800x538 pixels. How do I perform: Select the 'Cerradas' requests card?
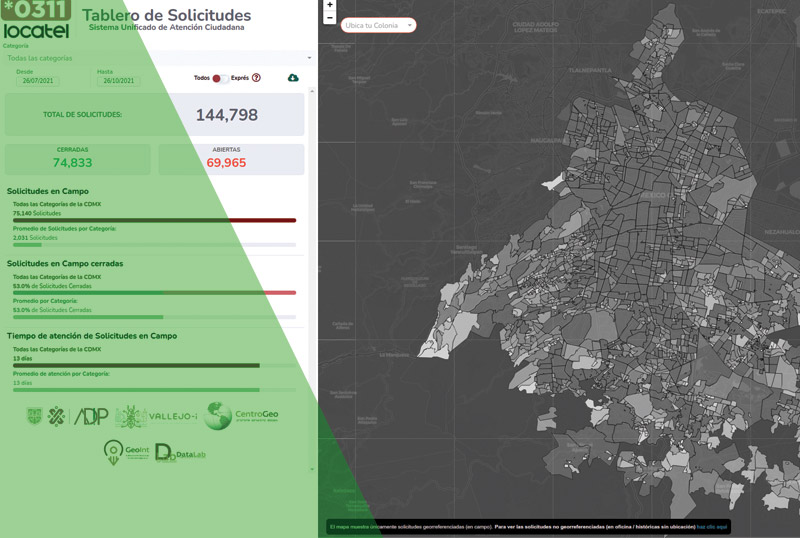(x=78, y=159)
